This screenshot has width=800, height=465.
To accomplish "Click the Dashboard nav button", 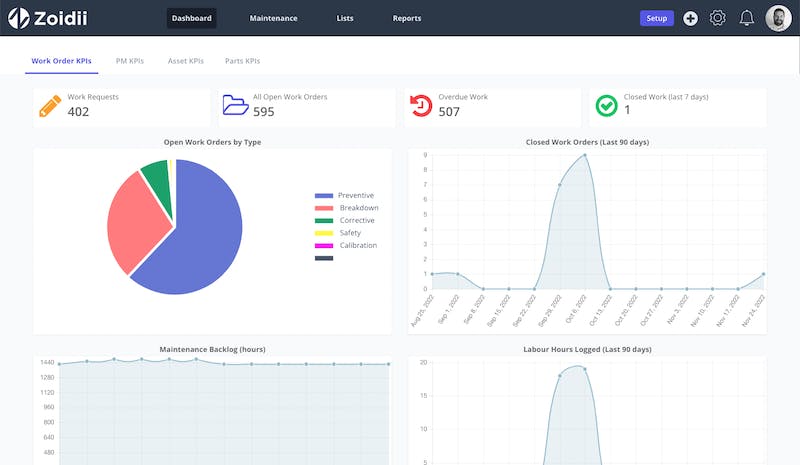I will pyautogui.click(x=191, y=18).
